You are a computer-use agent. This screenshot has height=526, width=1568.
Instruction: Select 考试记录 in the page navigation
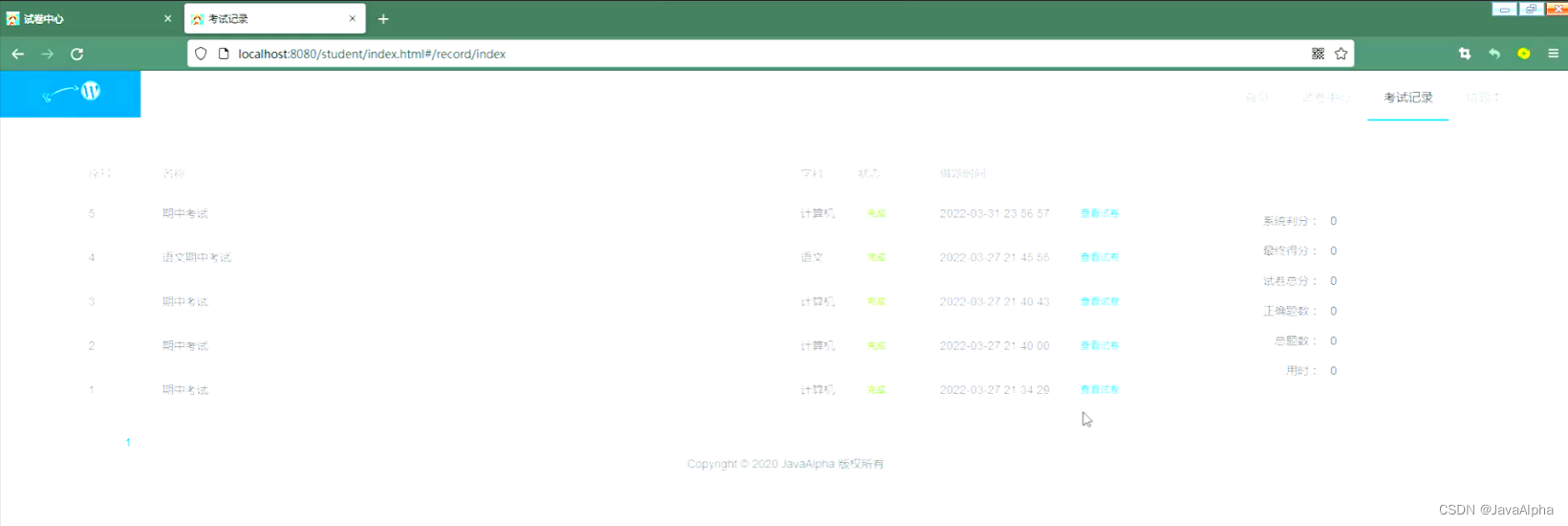pos(1408,98)
